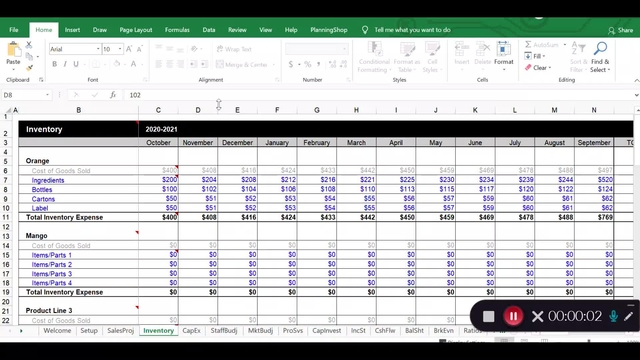The height and width of the screenshot is (360, 640).
Task: Pause the screen recording
Action: (513, 316)
